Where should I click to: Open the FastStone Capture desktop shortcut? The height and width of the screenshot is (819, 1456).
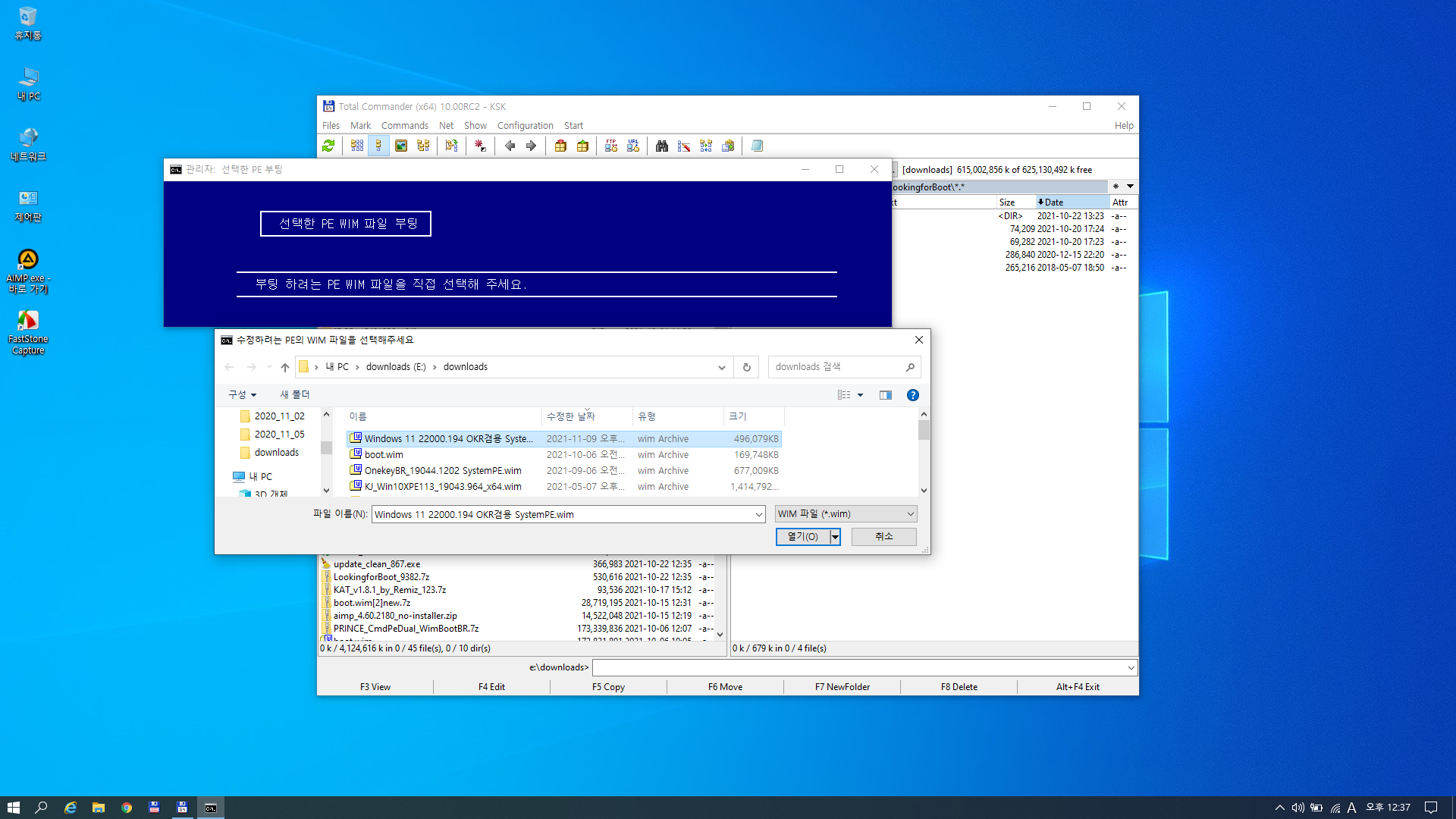[28, 332]
